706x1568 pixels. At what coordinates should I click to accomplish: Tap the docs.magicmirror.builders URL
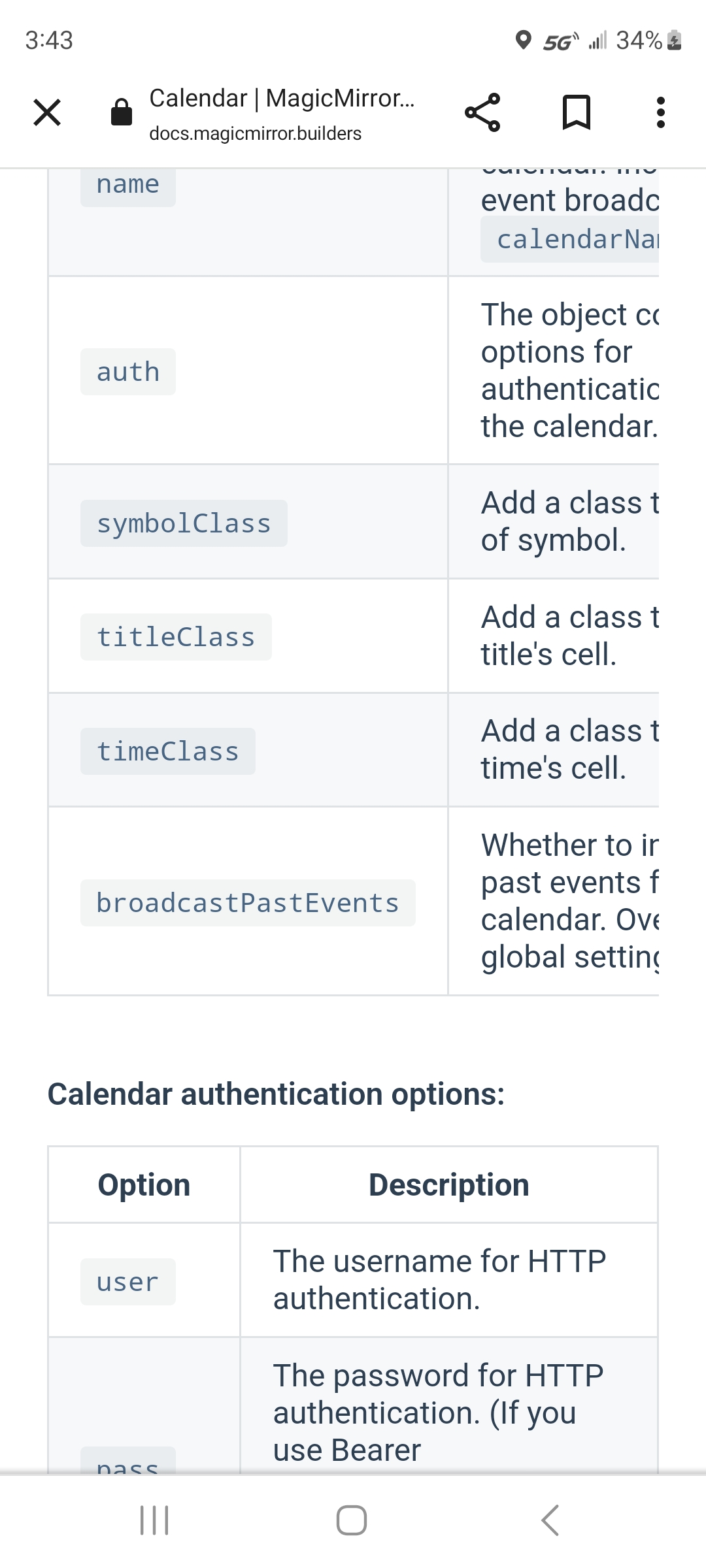(255, 134)
